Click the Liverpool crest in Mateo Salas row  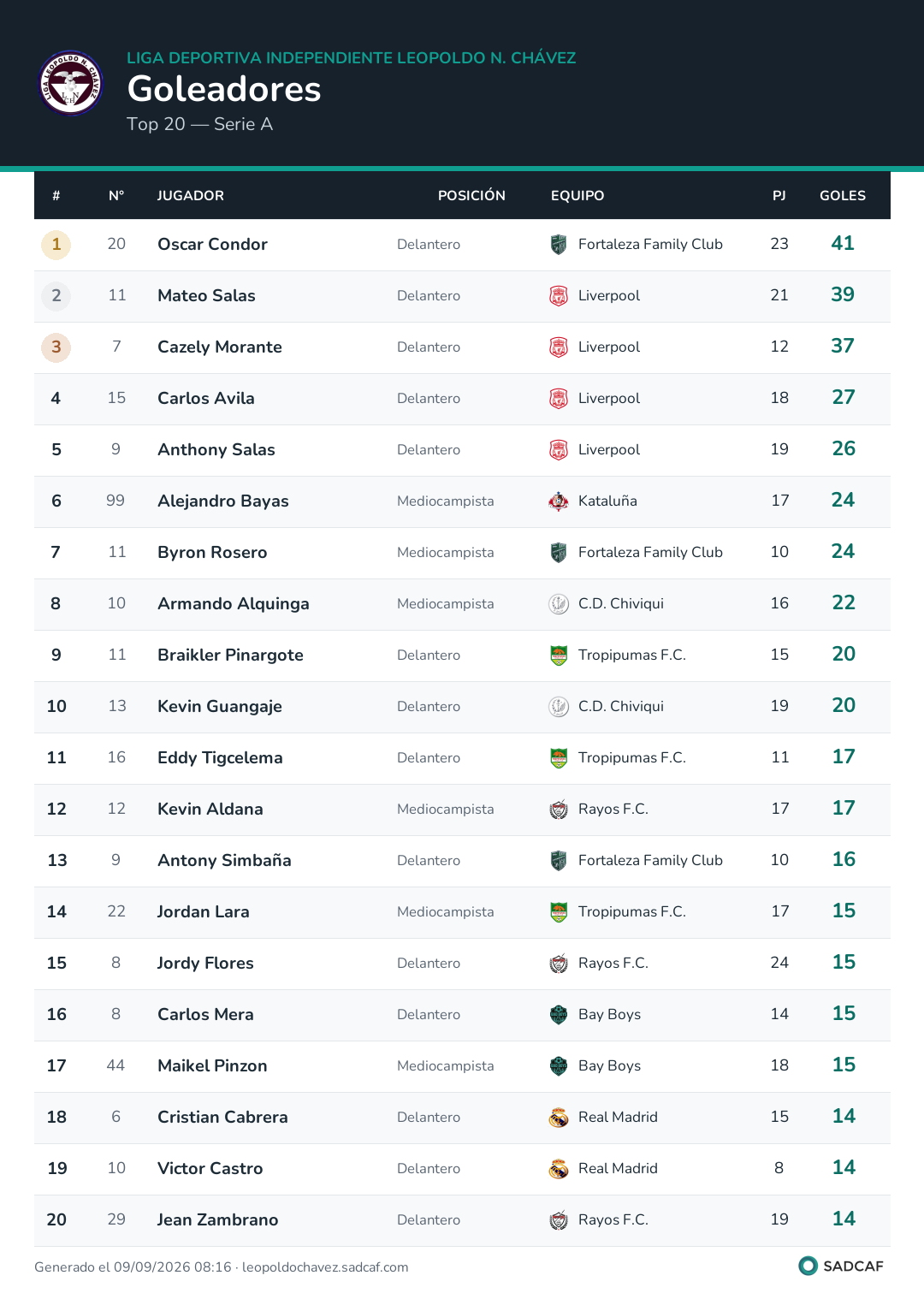(x=559, y=296)
